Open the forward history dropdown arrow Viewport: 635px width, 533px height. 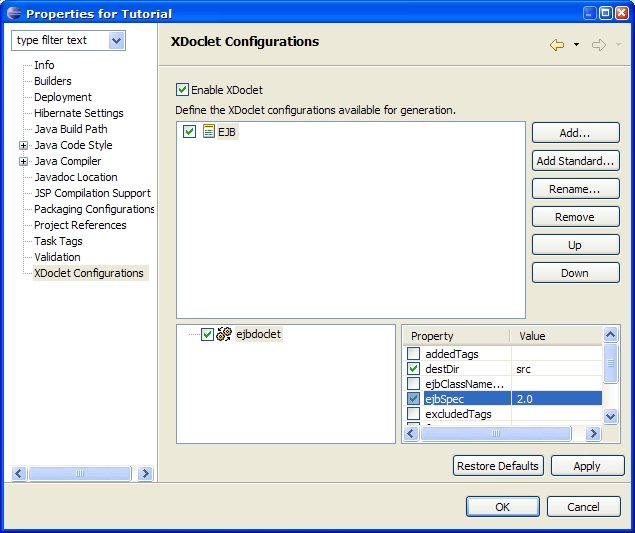point(618,45)
